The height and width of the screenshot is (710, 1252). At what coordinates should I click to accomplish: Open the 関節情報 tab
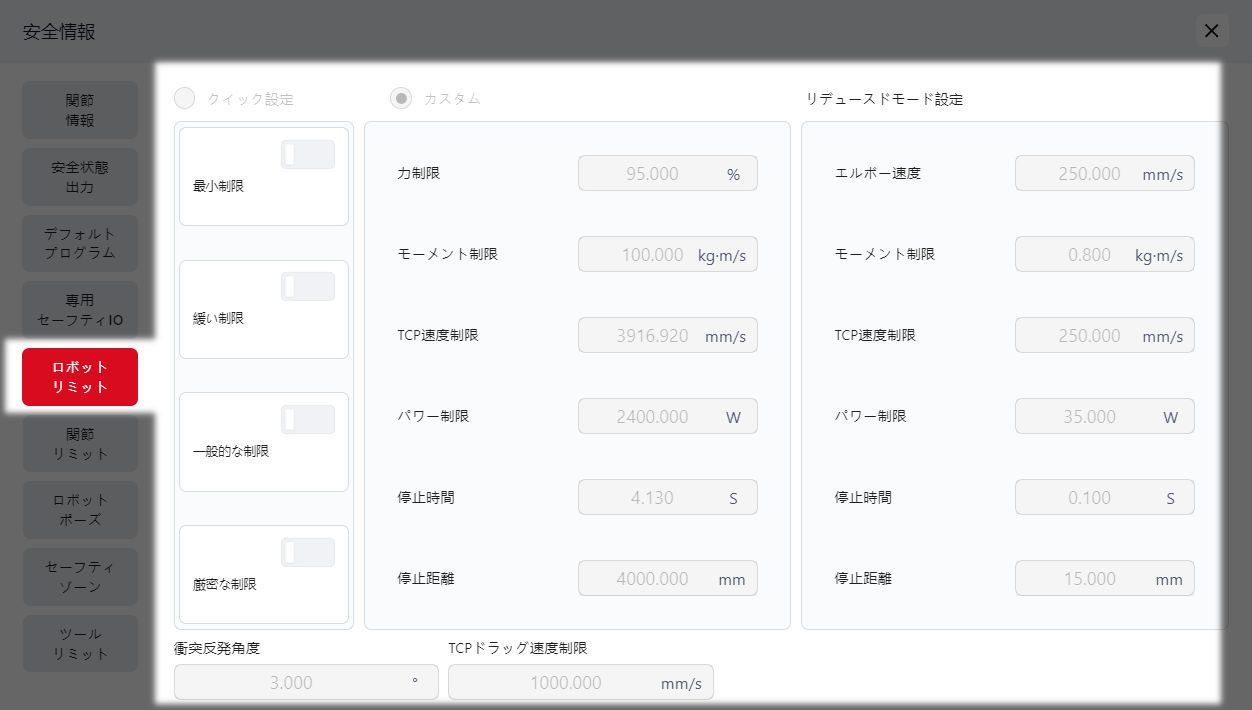(x=80, y=110)
